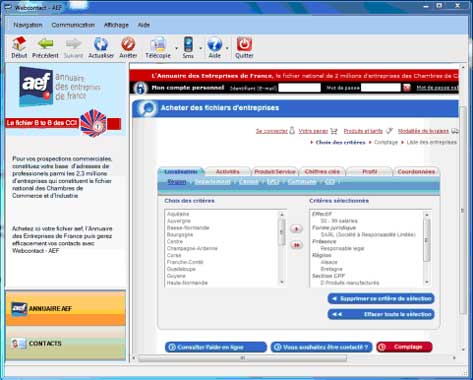
Task: Open Télécopie fax tool
Action: click(158, 47)
